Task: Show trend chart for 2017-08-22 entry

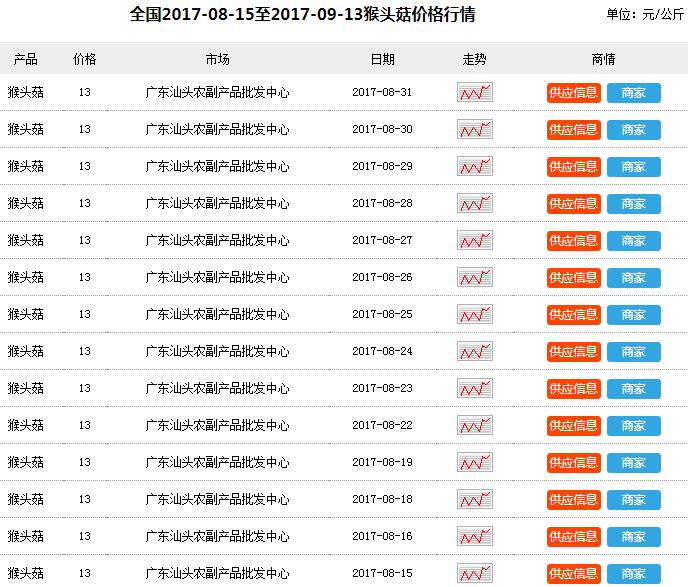Action: pos(475,426)
